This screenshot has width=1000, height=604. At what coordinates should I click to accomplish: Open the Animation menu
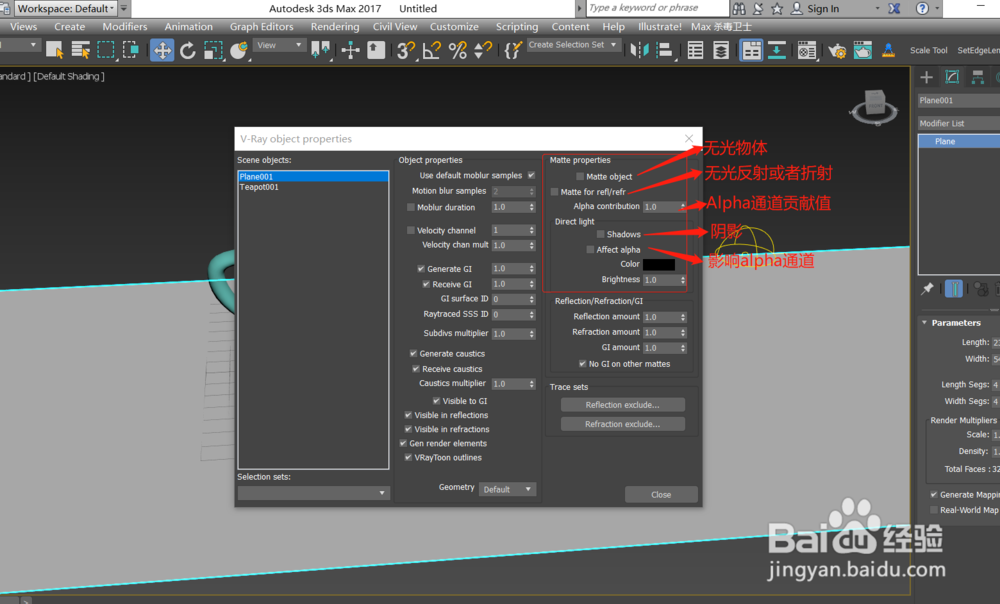pyautogui.click(x=188, y=27)
